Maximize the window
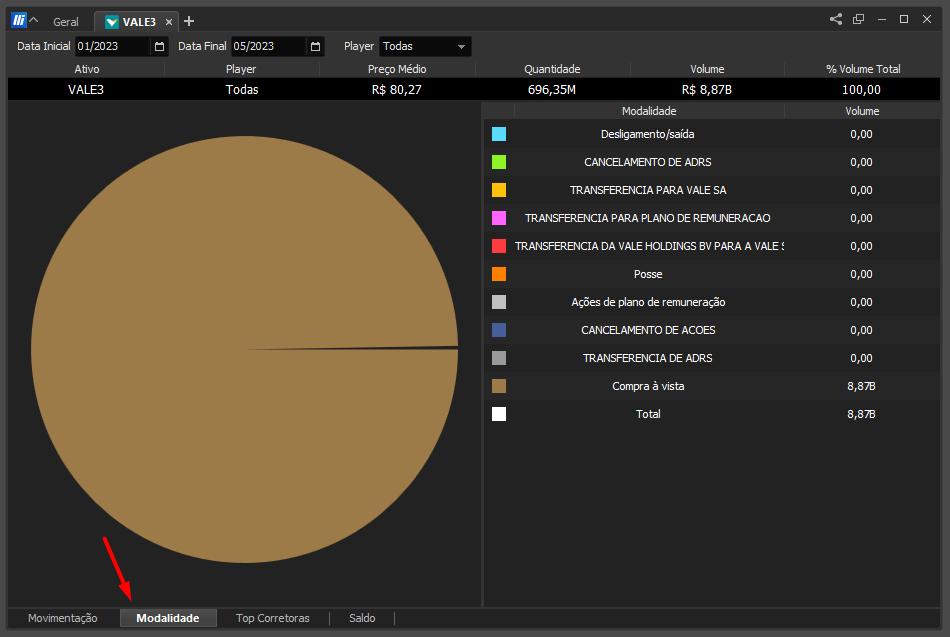This screenshot has height=637, width=950. click(x=904, y=19)
